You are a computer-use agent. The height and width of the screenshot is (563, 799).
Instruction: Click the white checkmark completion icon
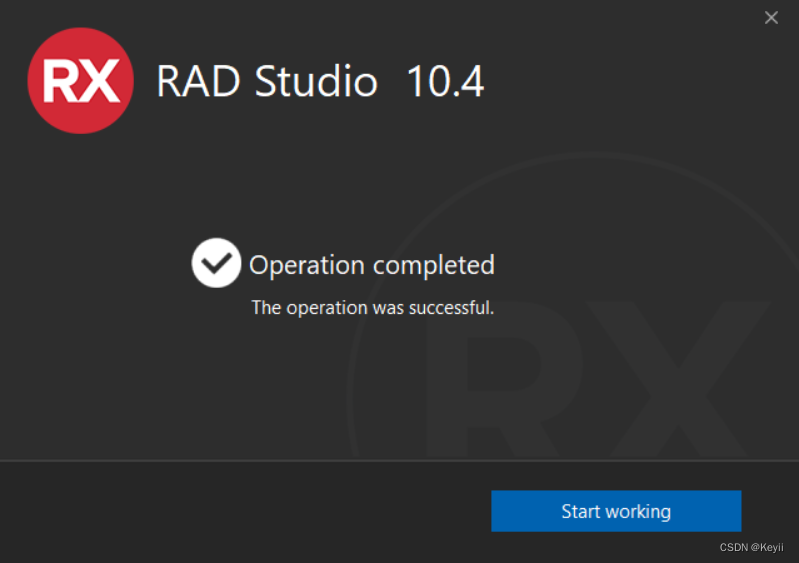click(216, 263)
